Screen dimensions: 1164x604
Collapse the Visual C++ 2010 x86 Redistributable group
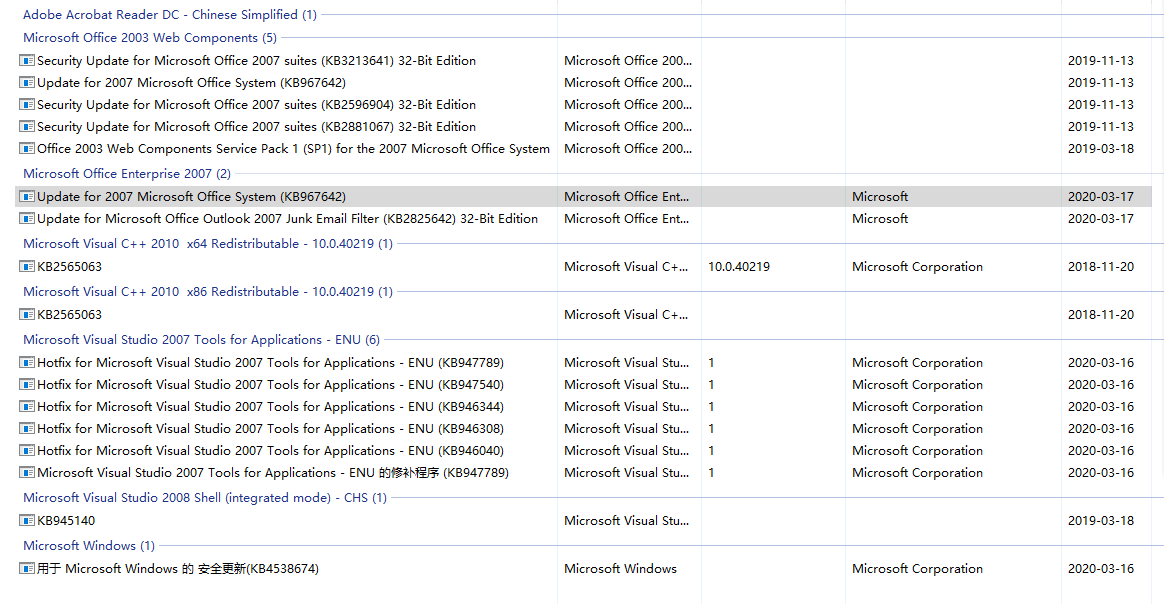click(208, 292)
